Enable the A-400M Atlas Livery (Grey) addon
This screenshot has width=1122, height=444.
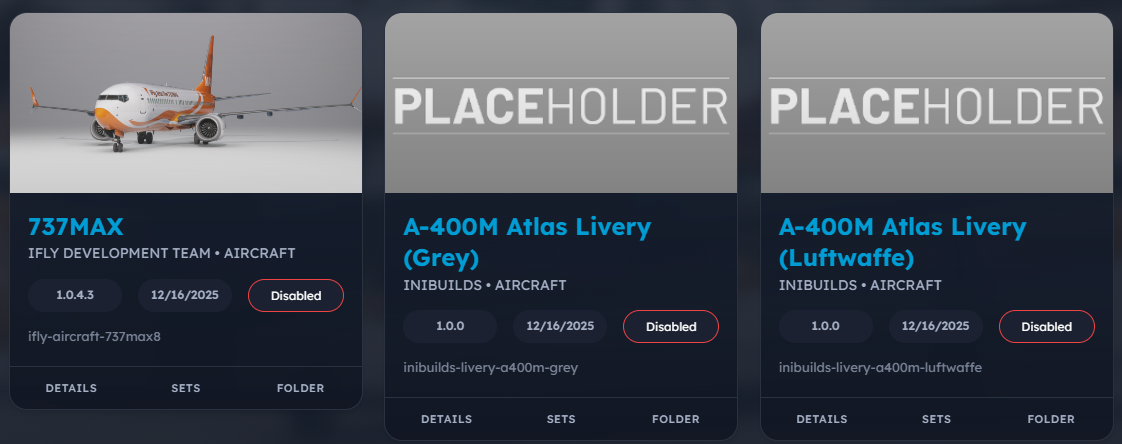[671, 327]
